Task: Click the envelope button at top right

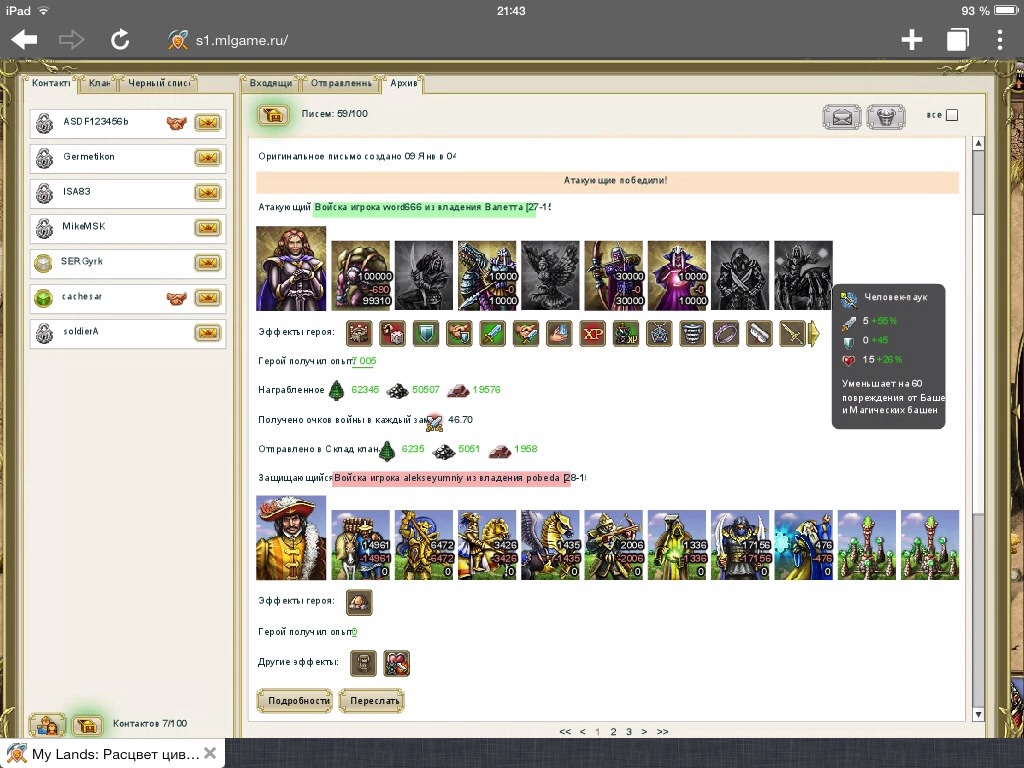Action: [x=842, y=117]
